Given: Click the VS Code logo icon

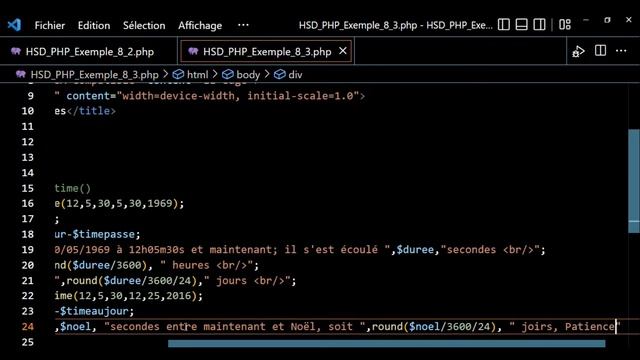Looking at the screenshot, I should [x=14, y=25].
